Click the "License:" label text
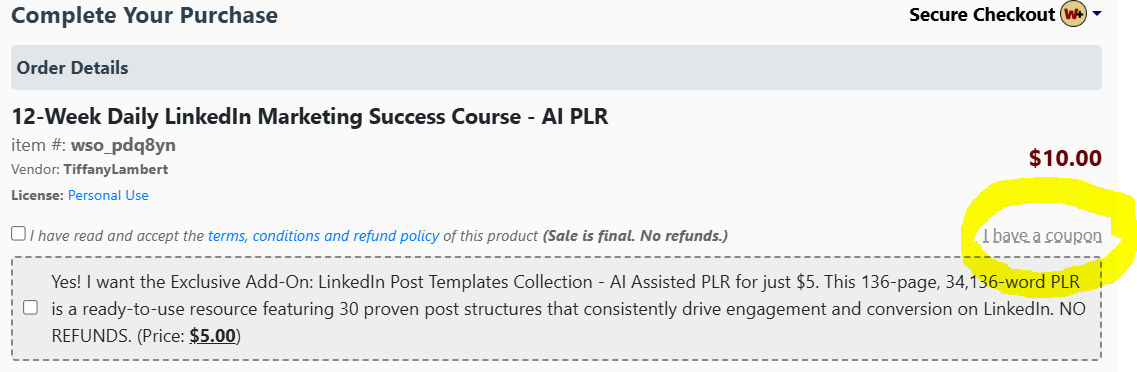Image resolution: width=1137 pixels, height=372 pixels. click(38, 195)
